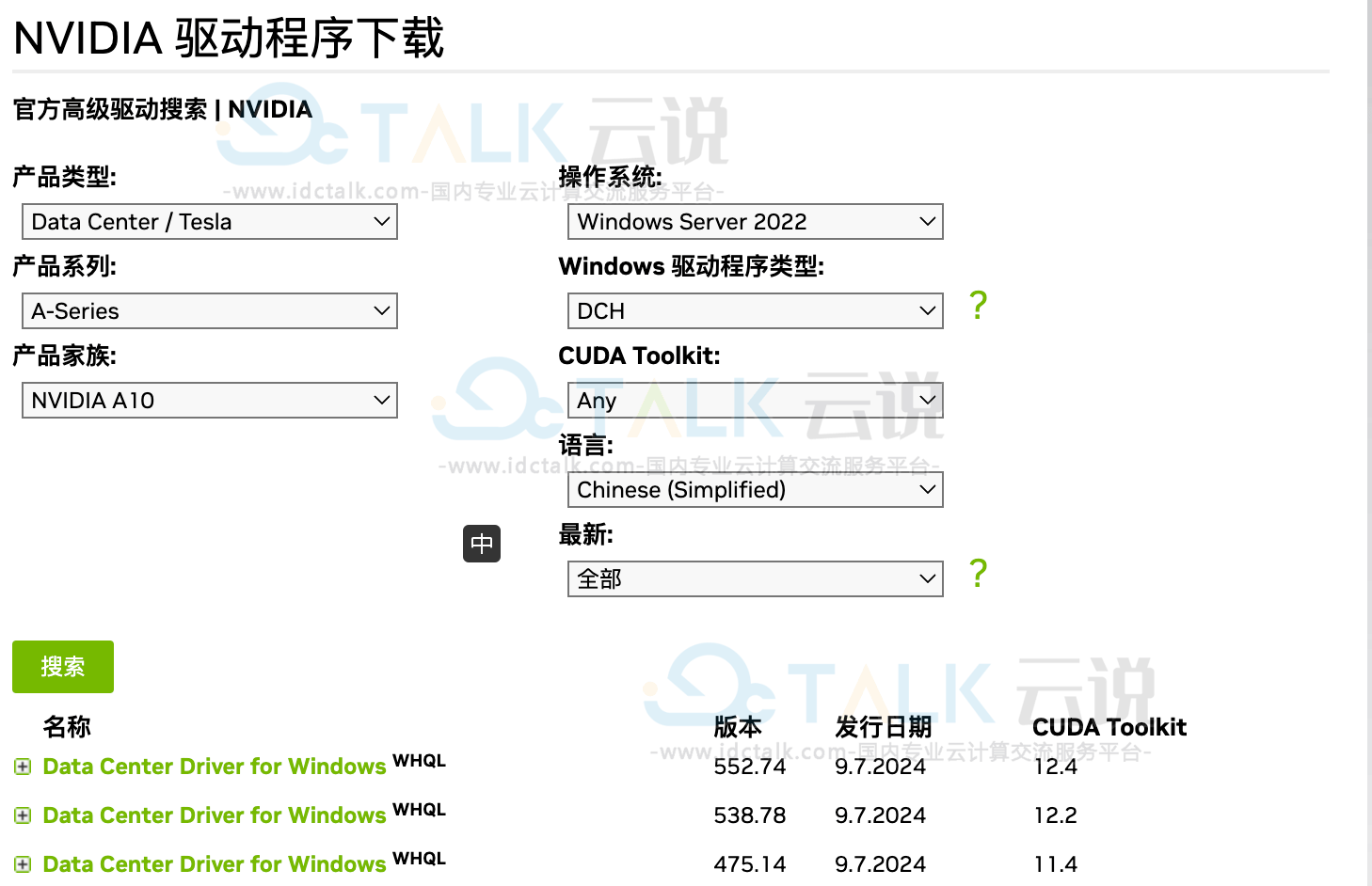Open the 产品类型 Data Center / Tesla dropdown
The width and height of the screenshot is (1372, 886).
(x=210, y=222)
